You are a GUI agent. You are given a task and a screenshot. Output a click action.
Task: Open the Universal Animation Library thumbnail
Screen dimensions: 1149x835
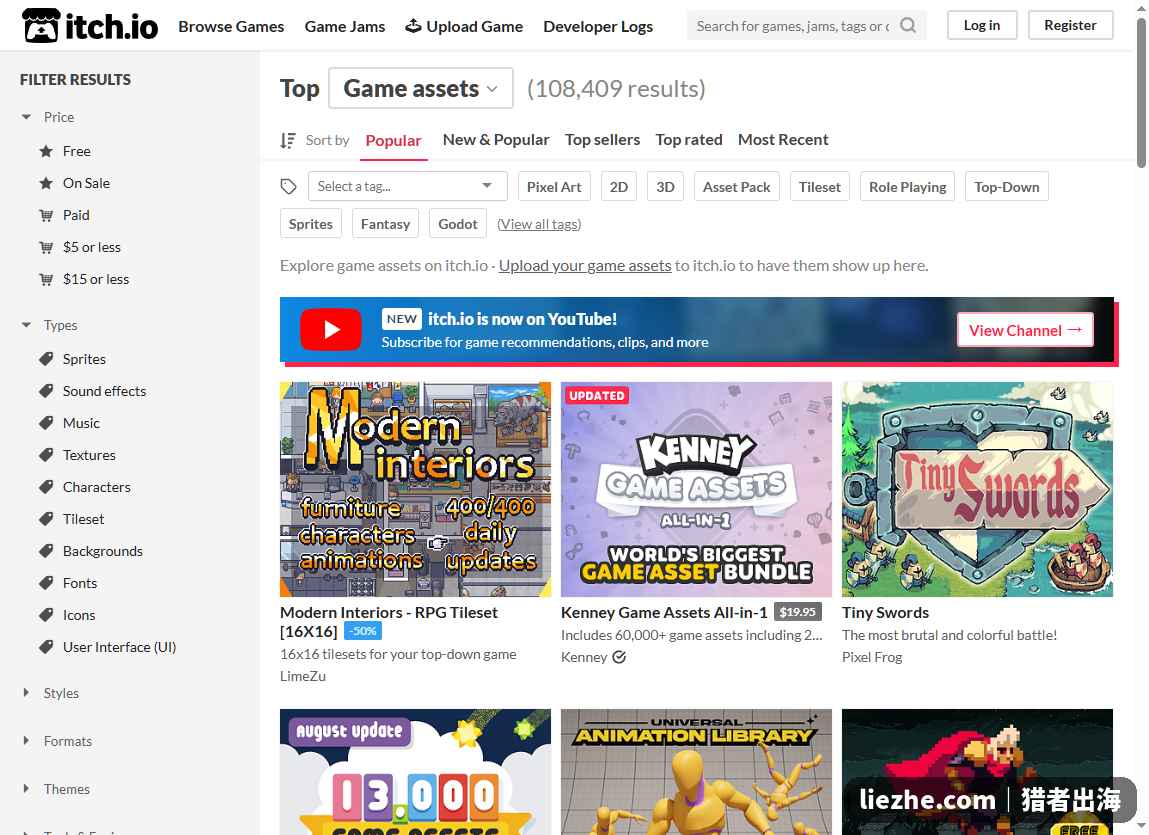696,772
